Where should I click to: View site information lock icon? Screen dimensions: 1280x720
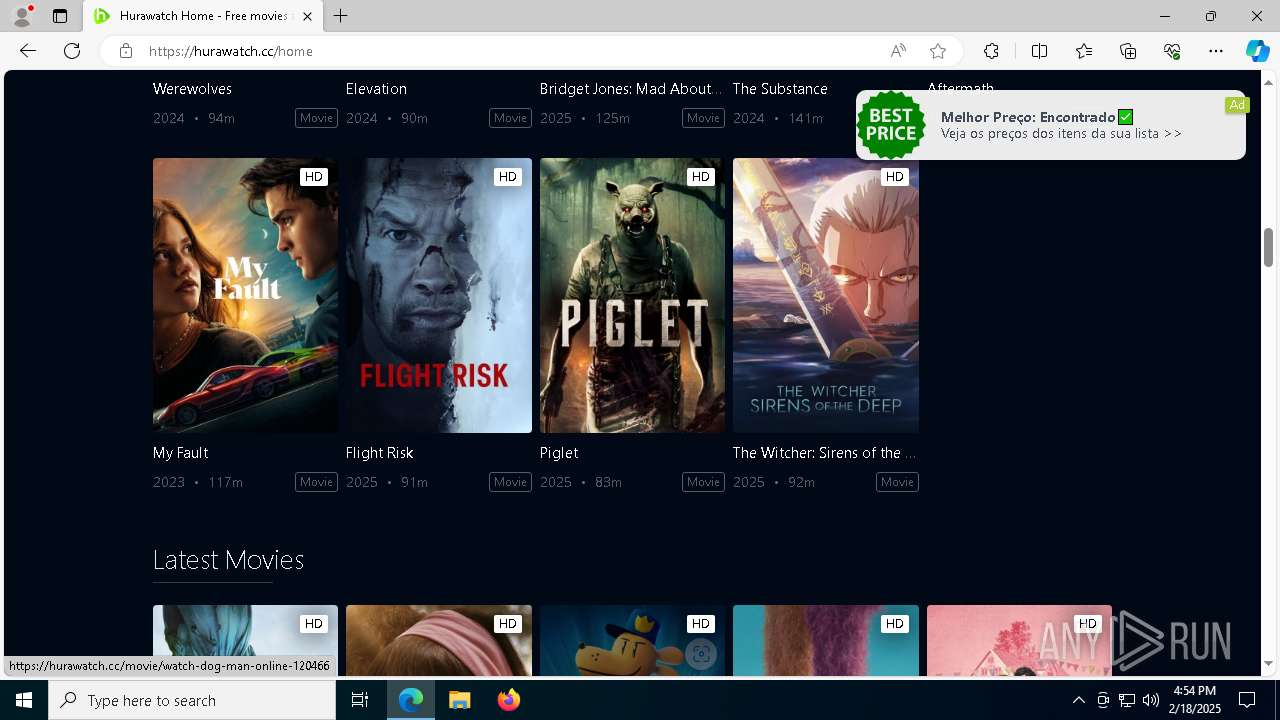point(125,51)
